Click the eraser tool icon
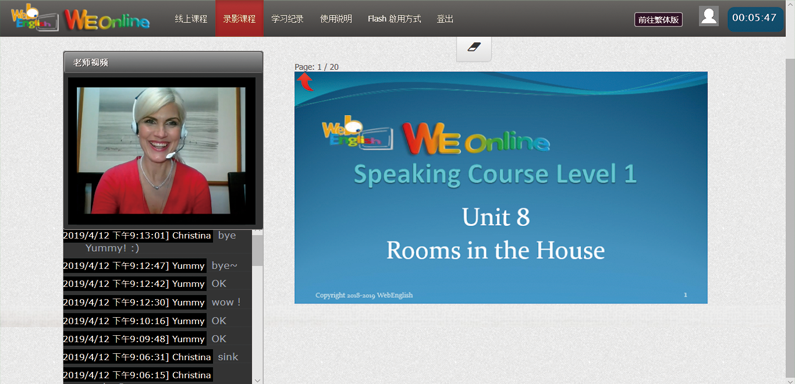Viewport: 795px width, 384px height. click(474, 47)
